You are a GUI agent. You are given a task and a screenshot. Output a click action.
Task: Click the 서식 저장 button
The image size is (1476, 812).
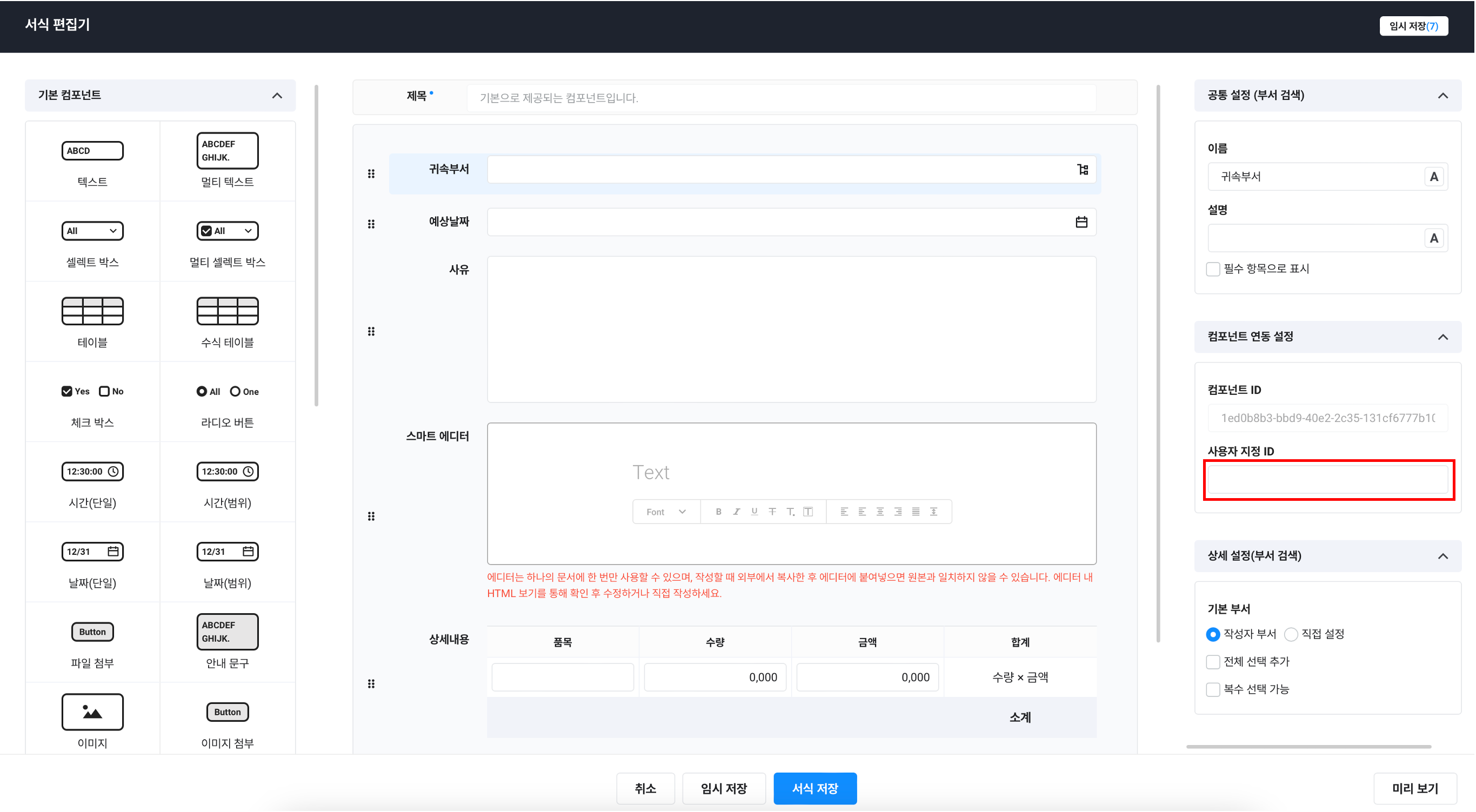(815, 789)
